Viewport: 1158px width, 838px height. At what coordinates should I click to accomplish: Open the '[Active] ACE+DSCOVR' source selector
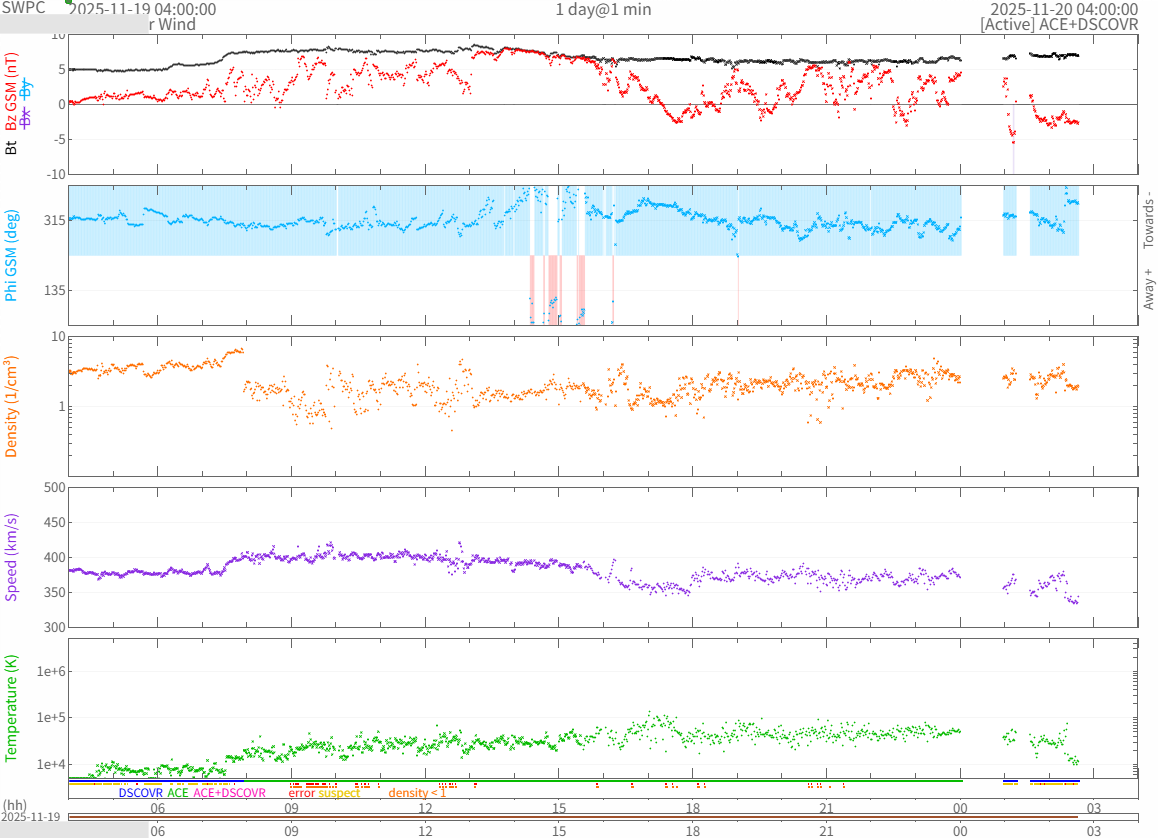[1059, 25]
